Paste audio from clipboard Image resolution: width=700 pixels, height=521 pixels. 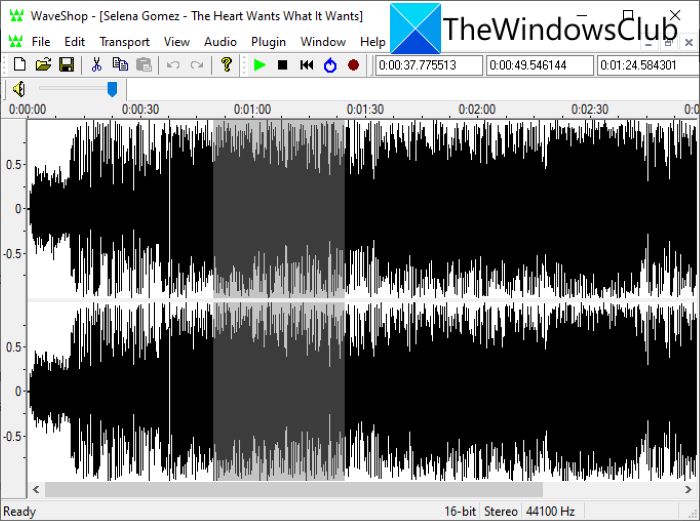point(144,65)
